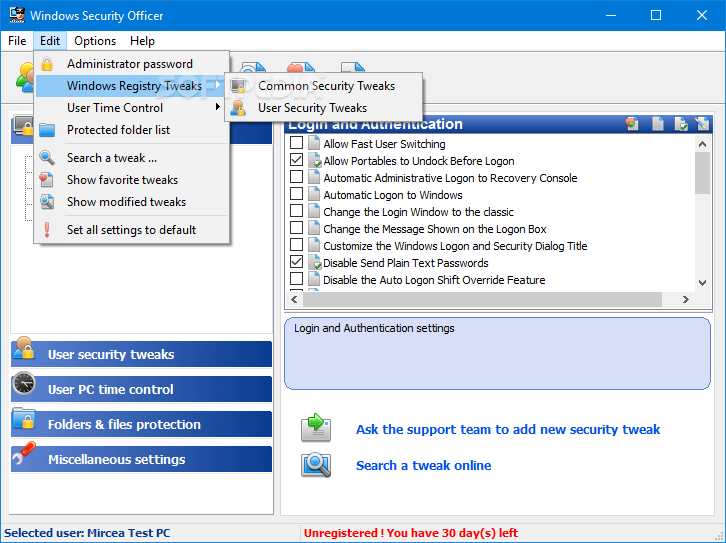This screenshot has height=543, width=726.
Task: Click the document with green checkmark header icon
Action: pos(681,124)
